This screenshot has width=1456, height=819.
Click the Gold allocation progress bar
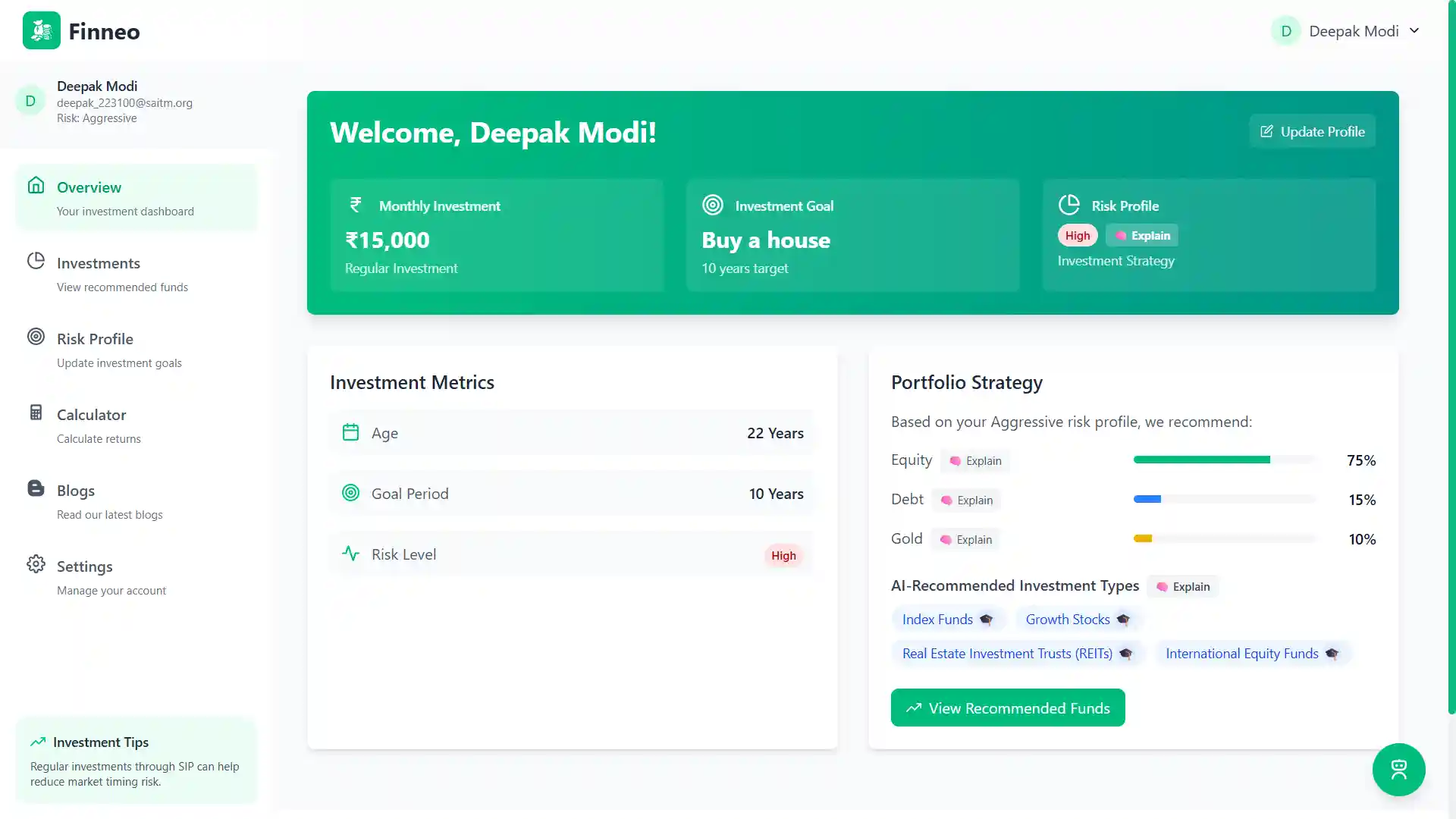coord(1225,538)
